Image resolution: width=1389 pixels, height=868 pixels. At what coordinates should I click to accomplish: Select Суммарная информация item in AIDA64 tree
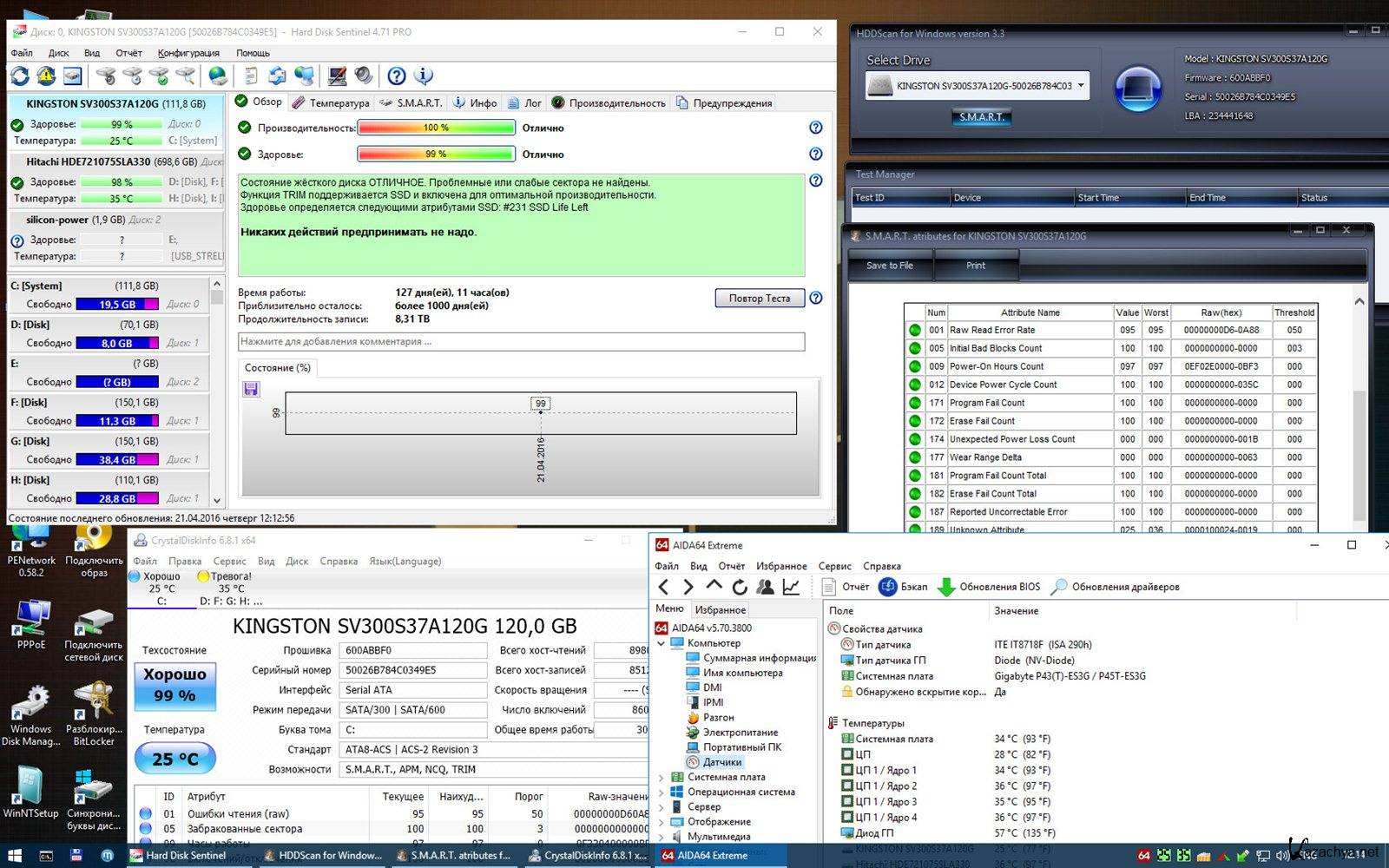tap(750, 658)
